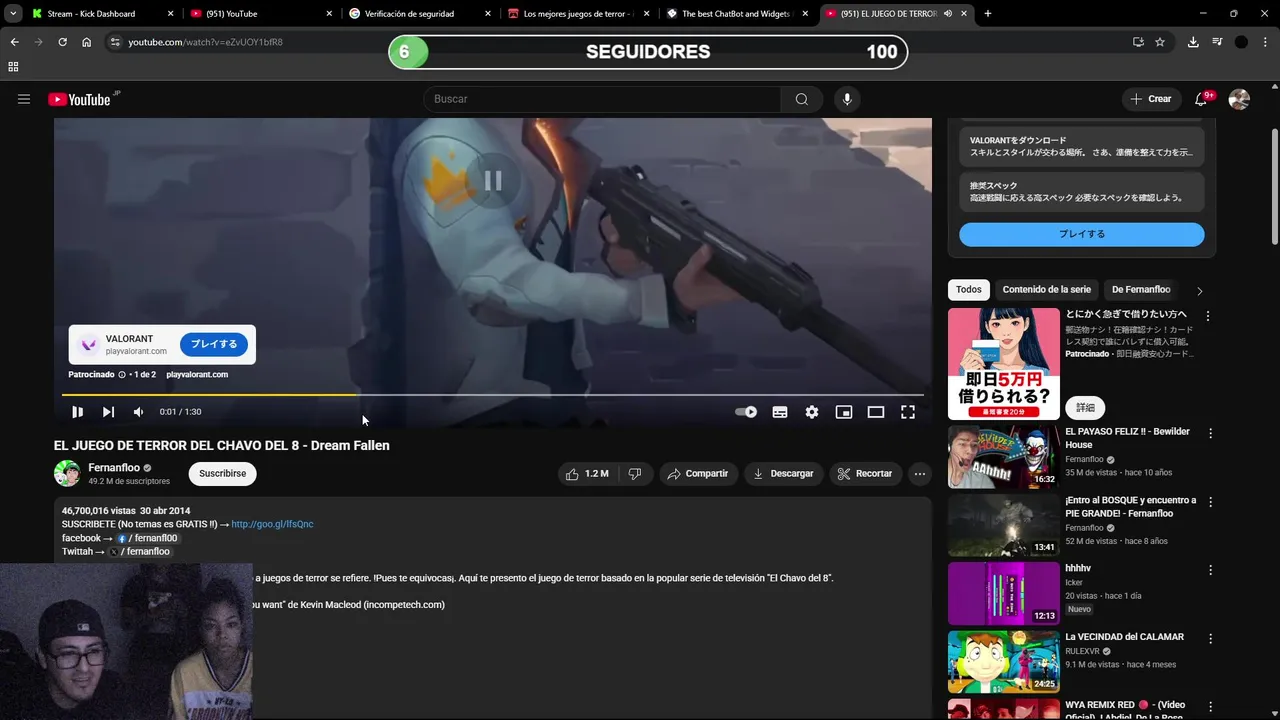
Task: Focus the Buscar search field
Action: click(602, 99)
